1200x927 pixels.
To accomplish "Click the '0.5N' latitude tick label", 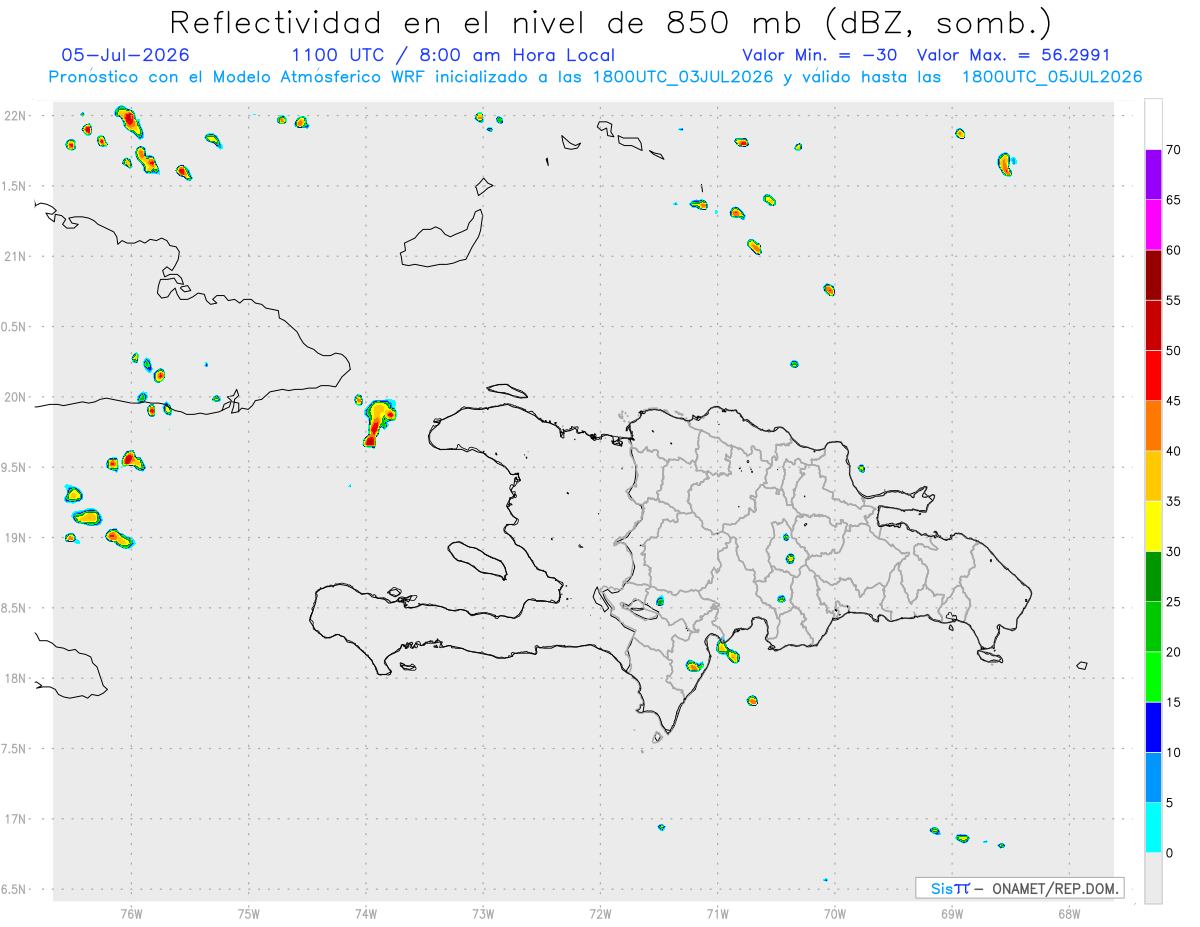I will click(15, 327).
